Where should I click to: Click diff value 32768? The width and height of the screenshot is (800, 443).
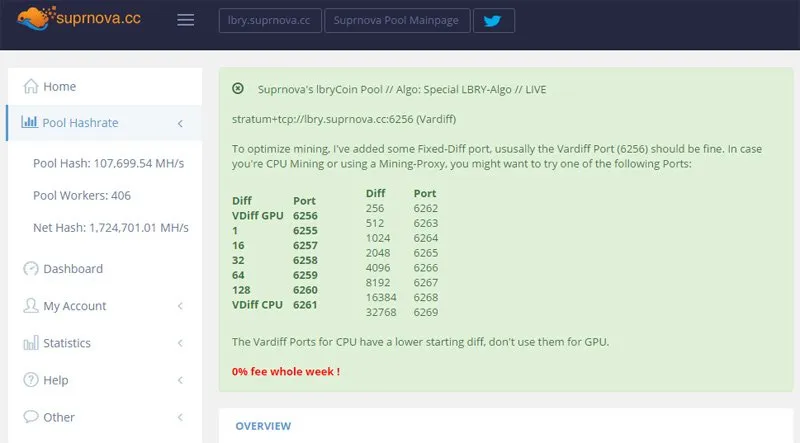(x=381, y=311)
